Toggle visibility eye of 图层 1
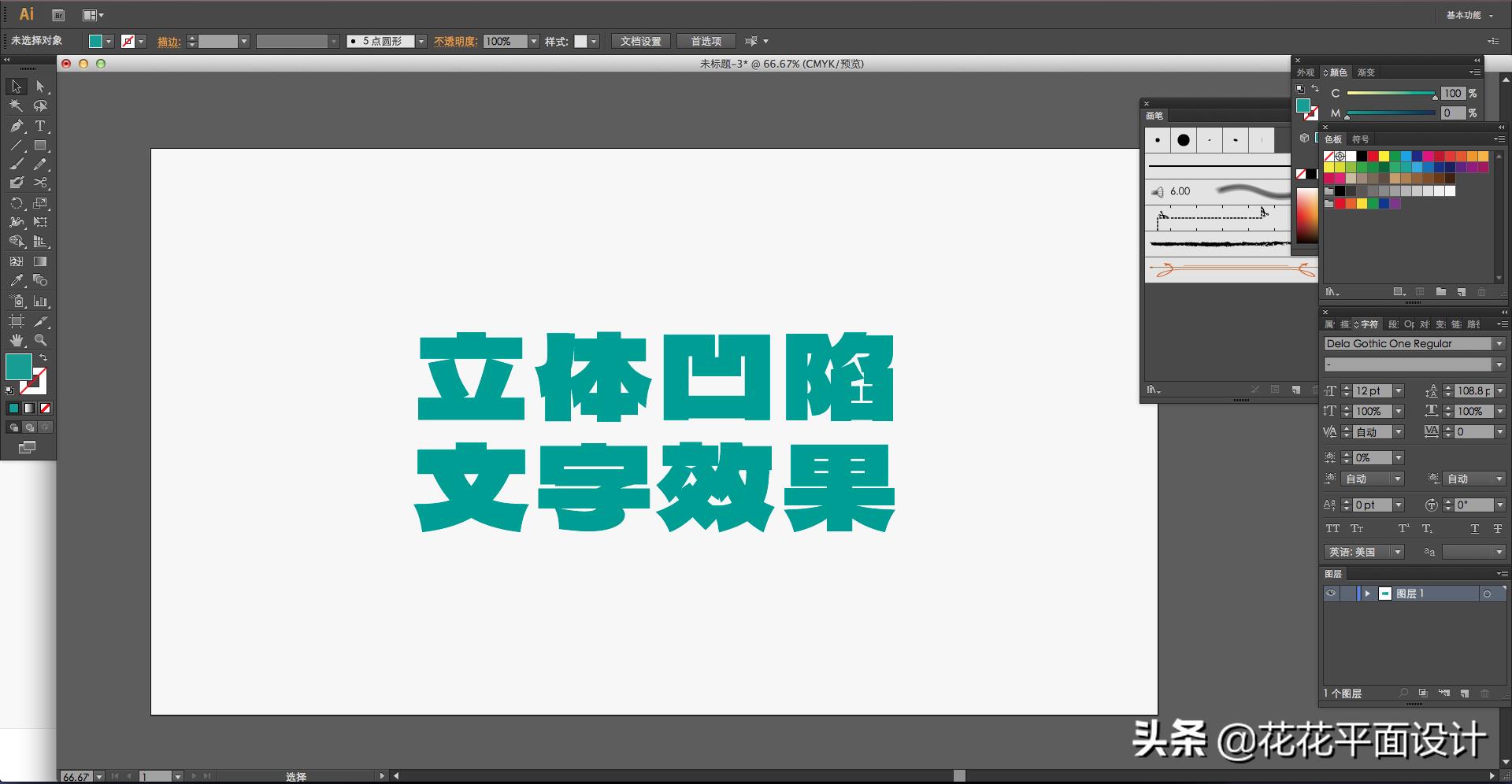1512x784 pixels. tap(1331, 594)
